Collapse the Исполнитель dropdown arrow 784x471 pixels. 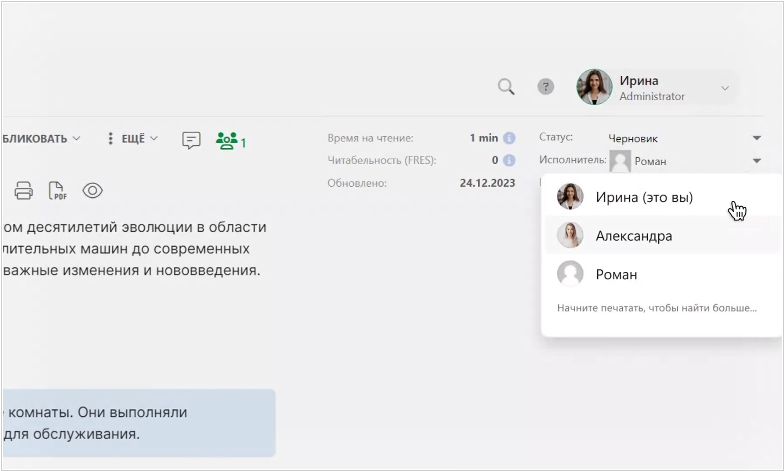[x=756, y=160]
